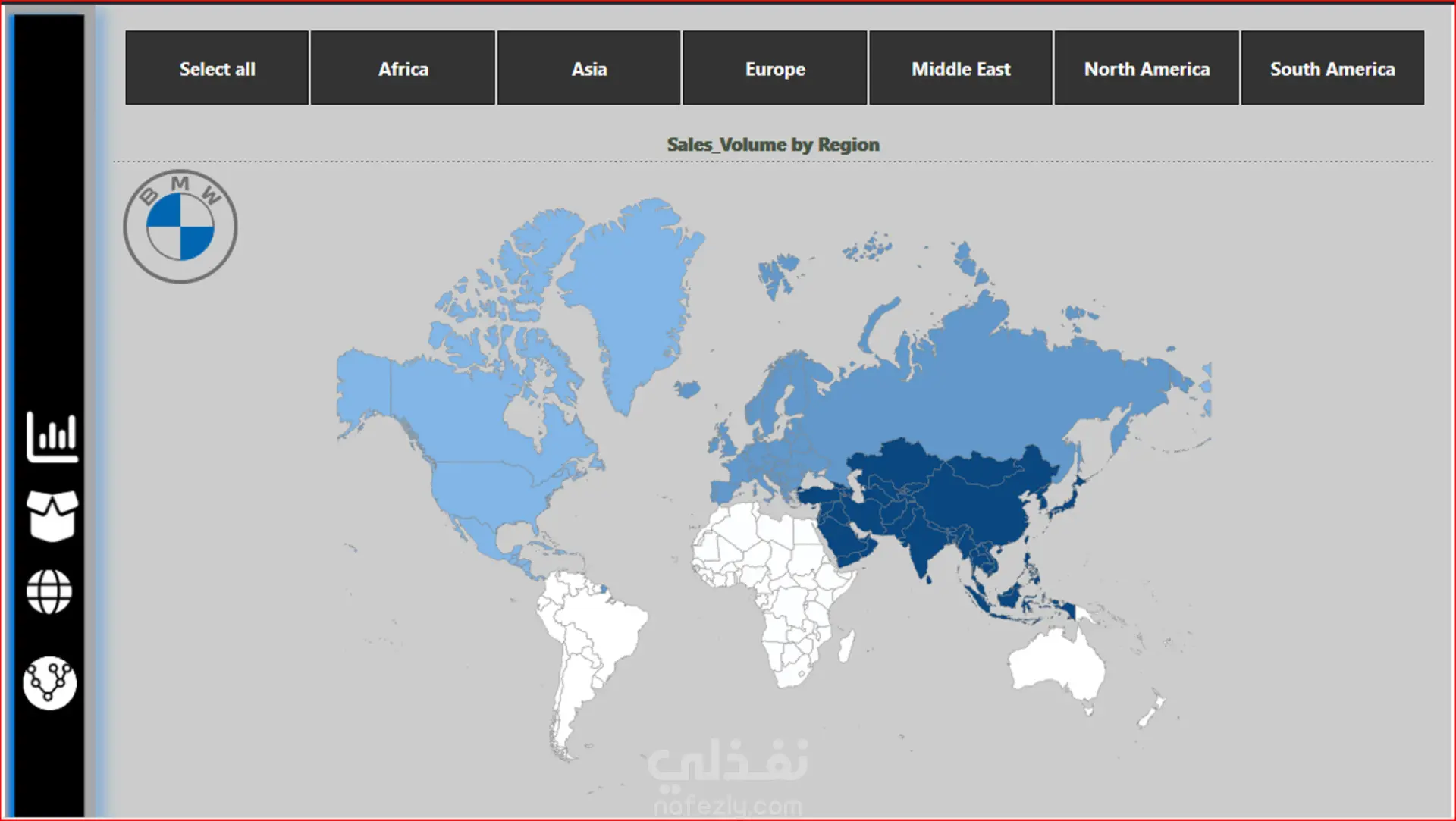Open the globe map page icon
This screenshot has width=1456, height=821.
click(x=49, y=592)
